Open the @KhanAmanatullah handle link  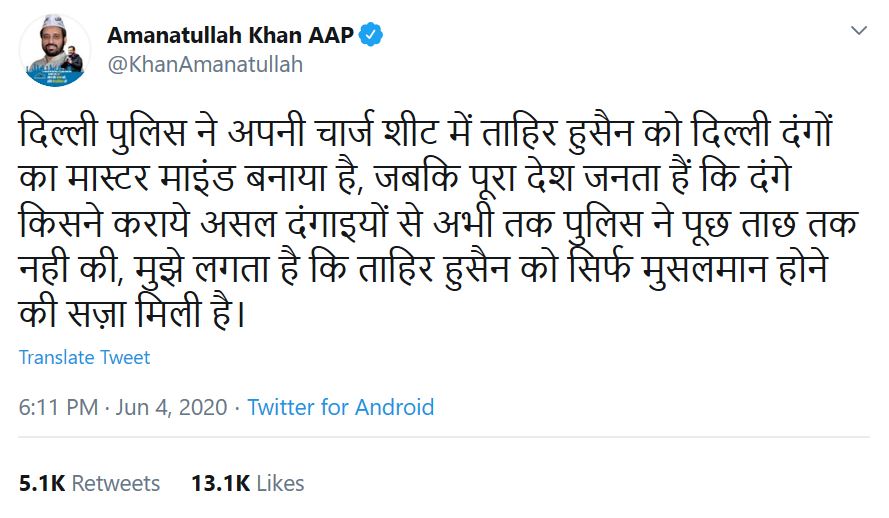(204, 65)
